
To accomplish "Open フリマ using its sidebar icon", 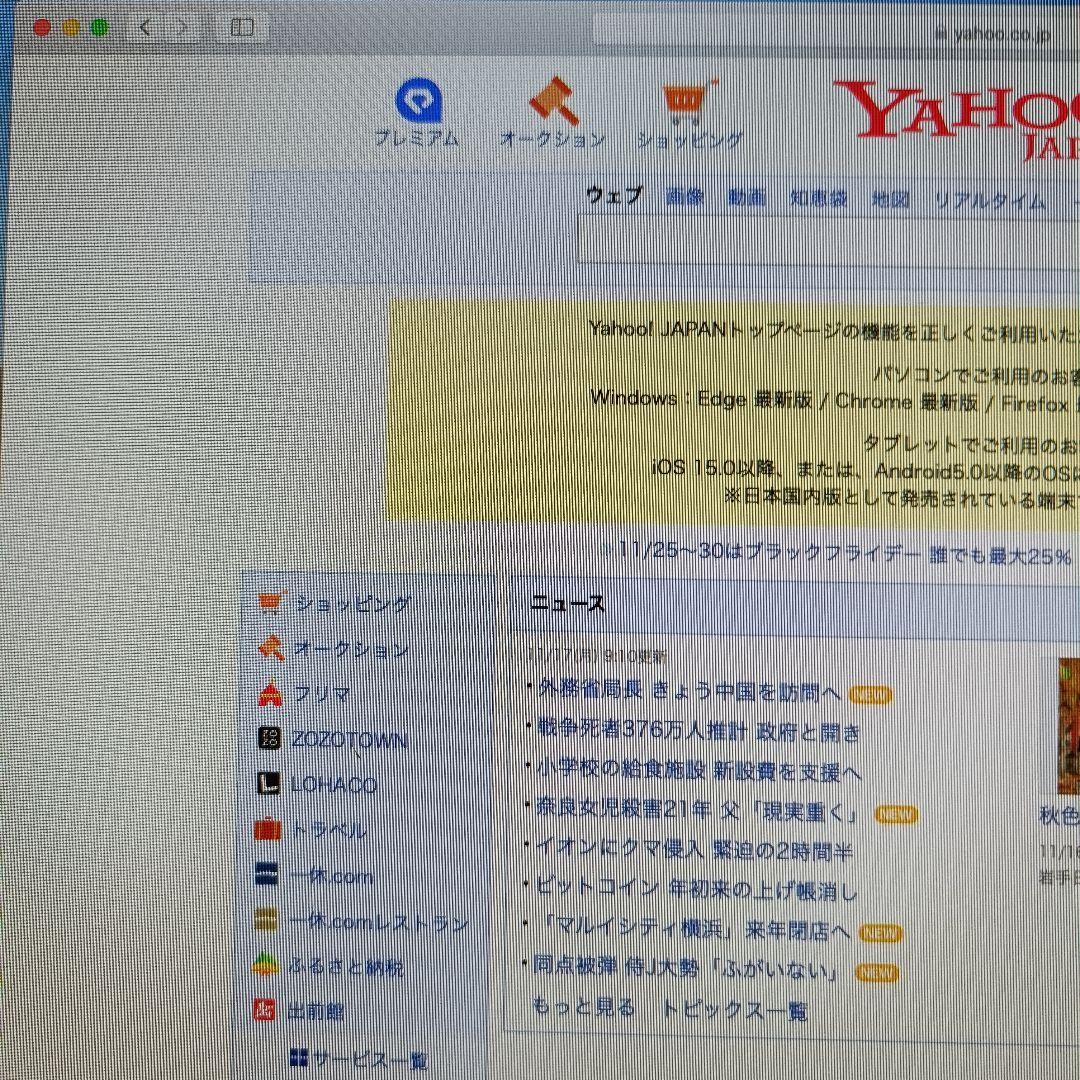I will (x=270, y=694).
